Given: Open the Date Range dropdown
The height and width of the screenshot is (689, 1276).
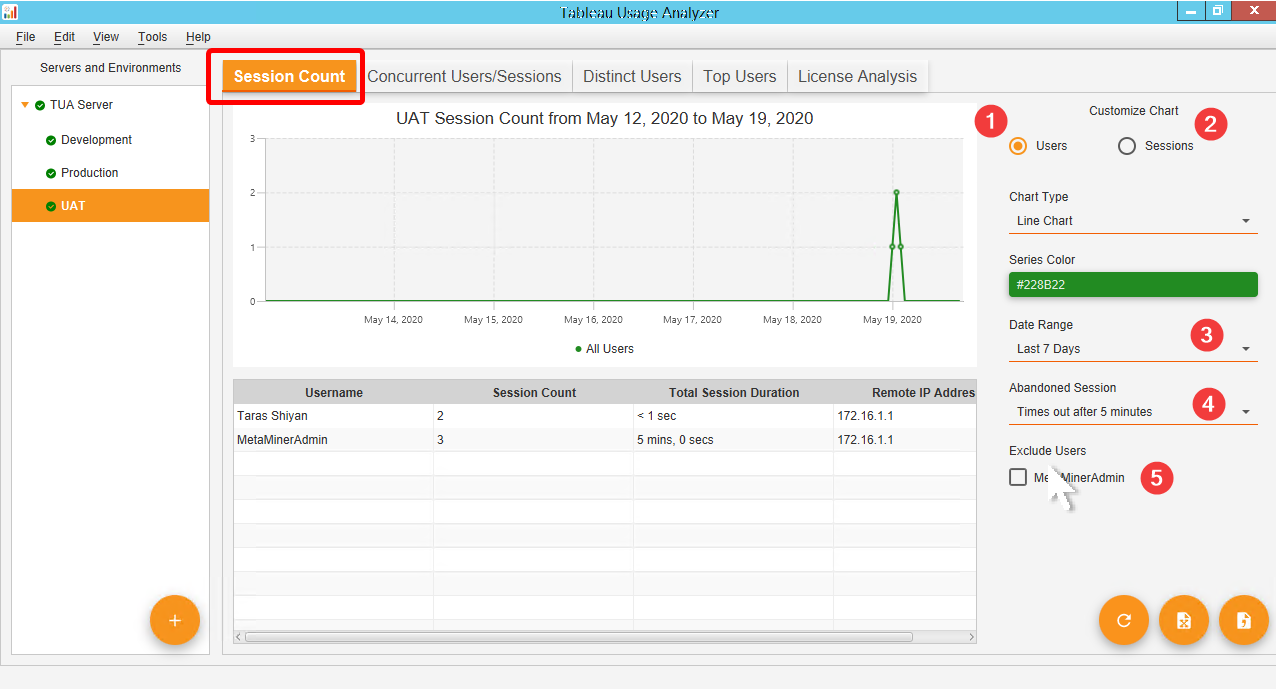Looking at the screenshot, I should 1133,349.
